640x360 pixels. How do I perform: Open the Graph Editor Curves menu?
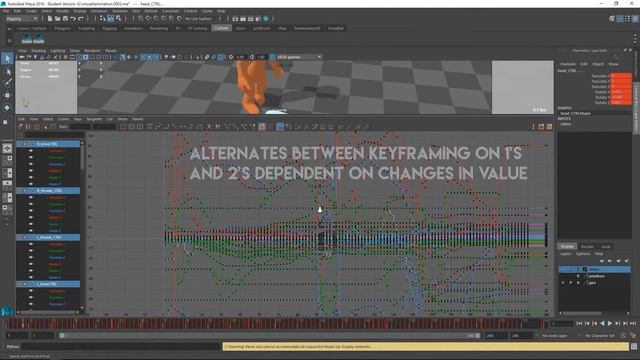coord(63,119)
